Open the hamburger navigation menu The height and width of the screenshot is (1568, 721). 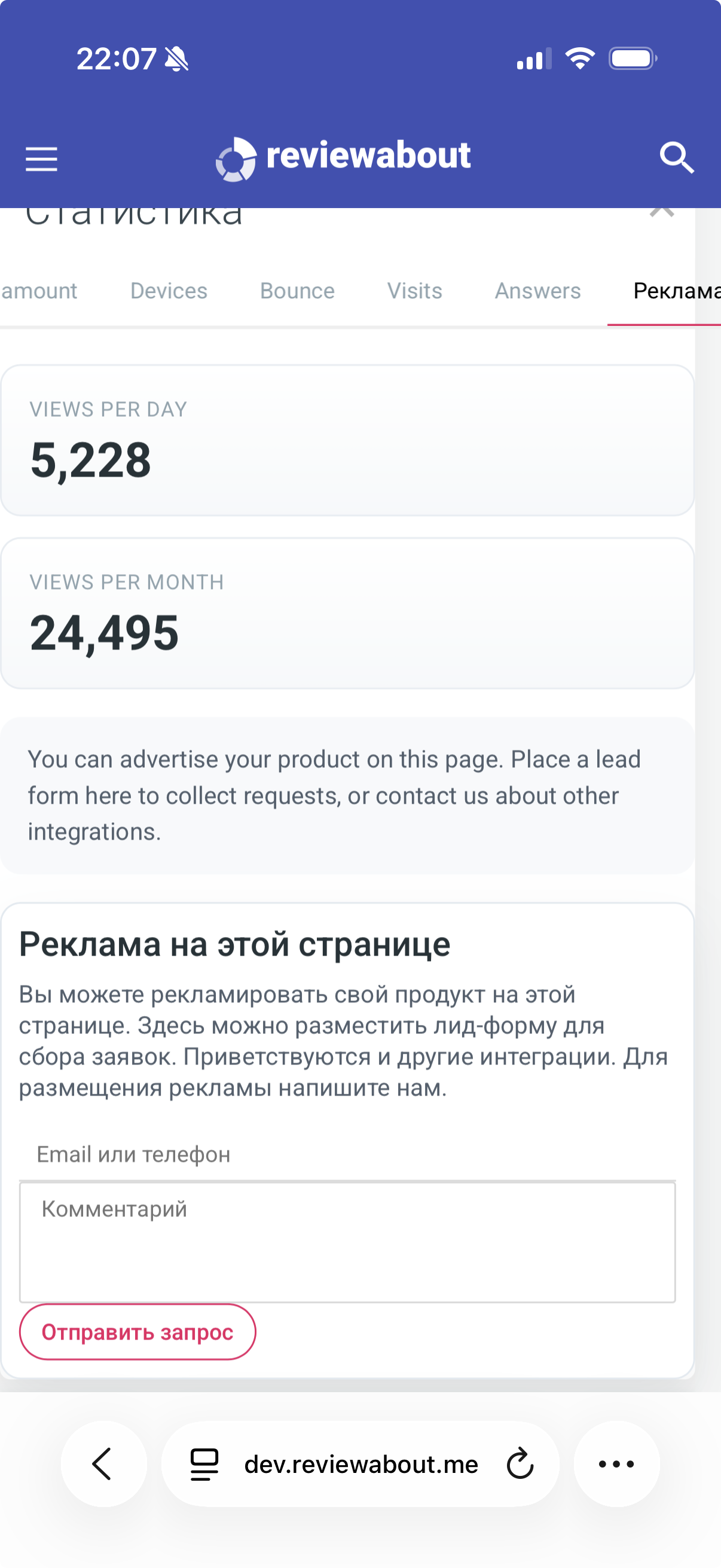pyautogui.click(x=41, y=159)
